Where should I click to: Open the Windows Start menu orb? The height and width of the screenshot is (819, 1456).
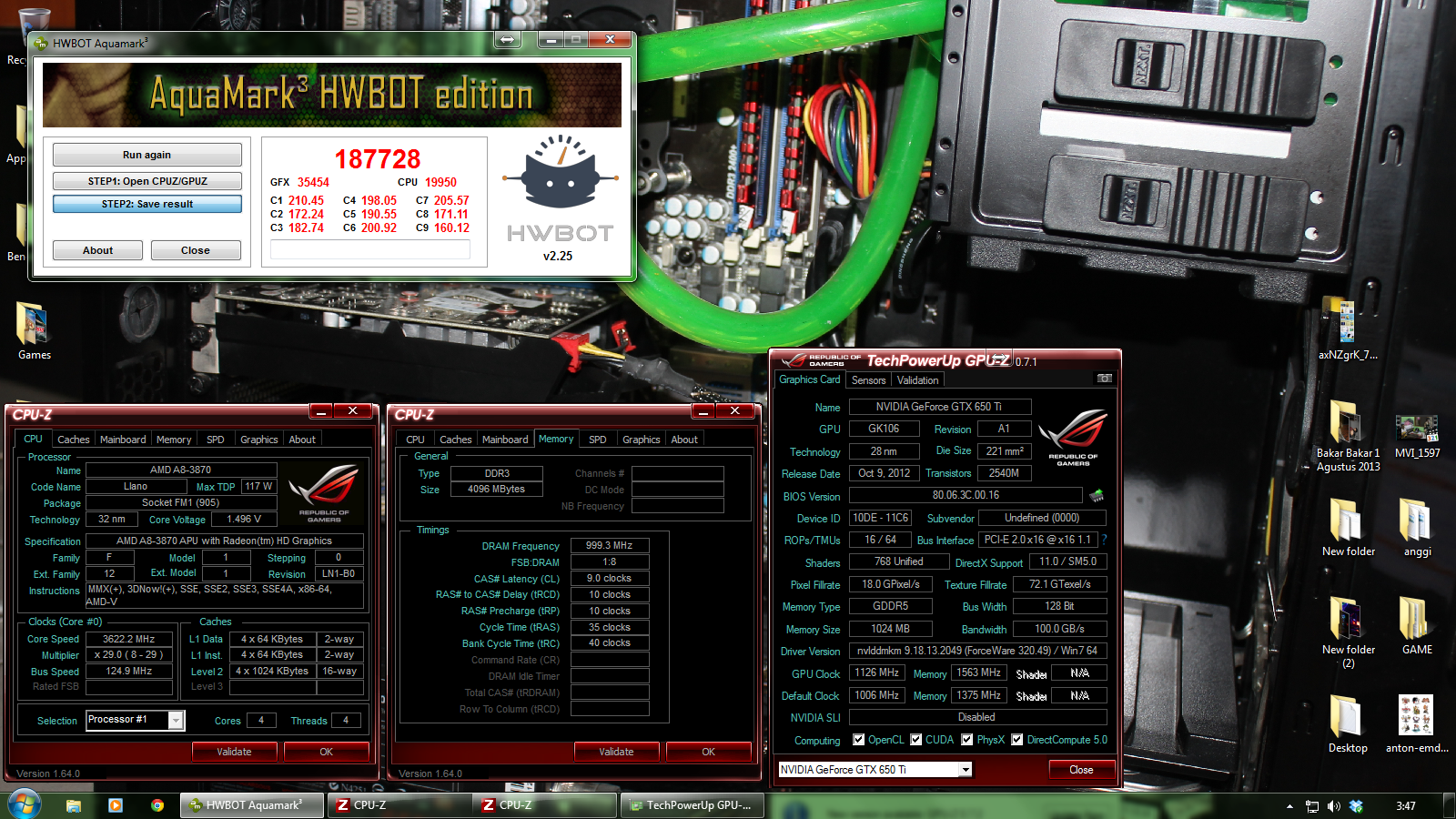25,804
